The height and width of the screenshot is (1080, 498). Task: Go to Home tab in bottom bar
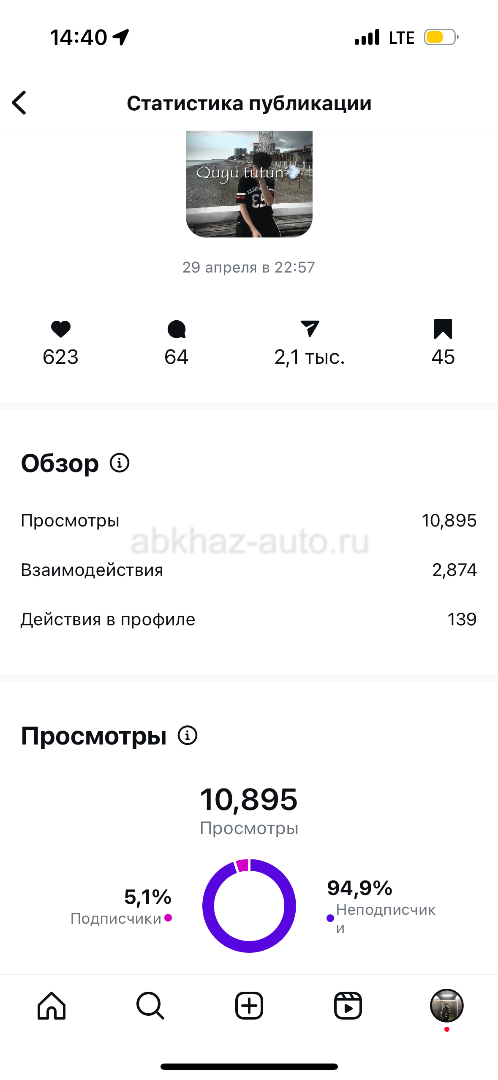[x=52, y=1006]
